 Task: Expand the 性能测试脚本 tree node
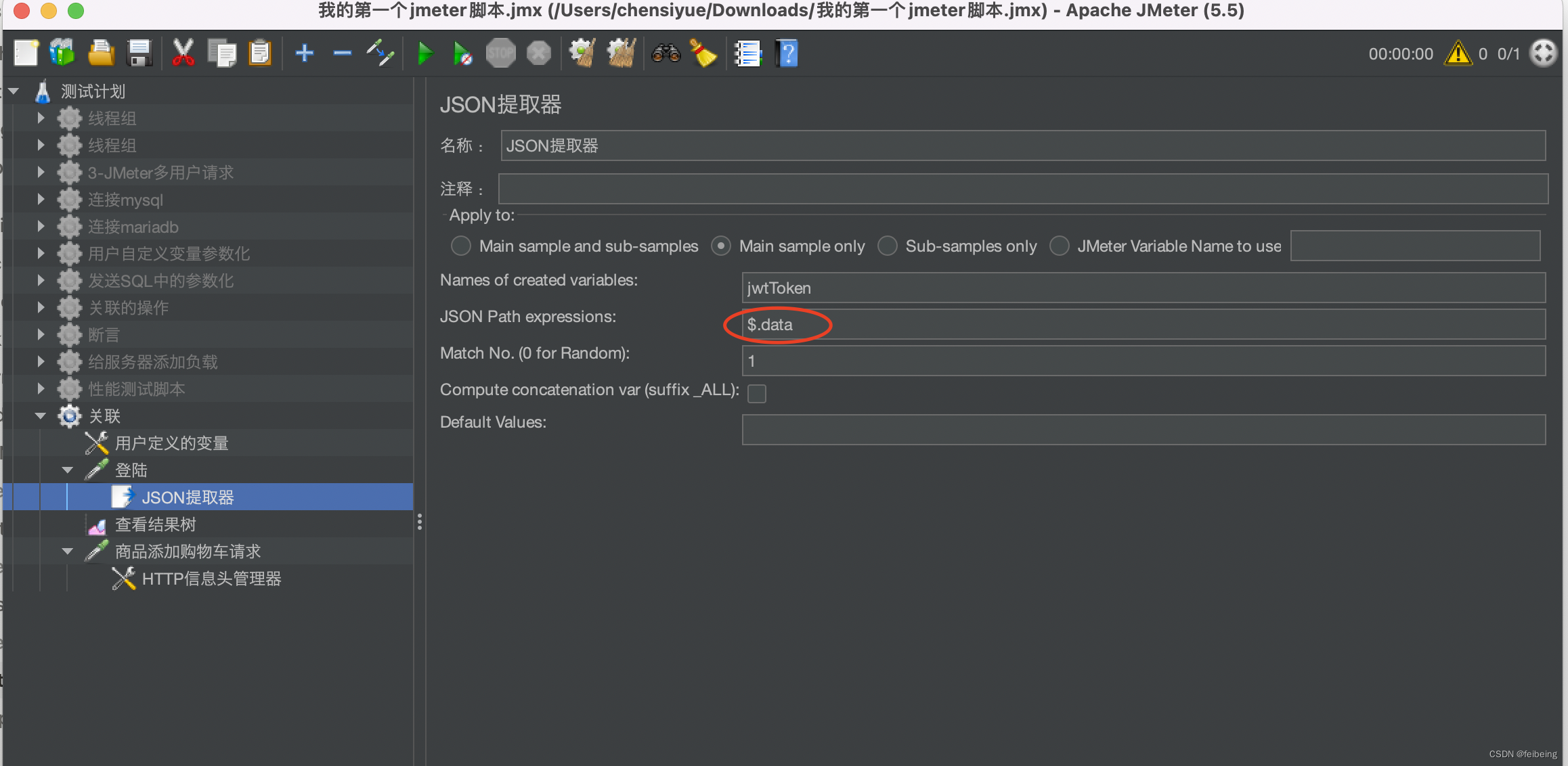(x=41, y=388)
